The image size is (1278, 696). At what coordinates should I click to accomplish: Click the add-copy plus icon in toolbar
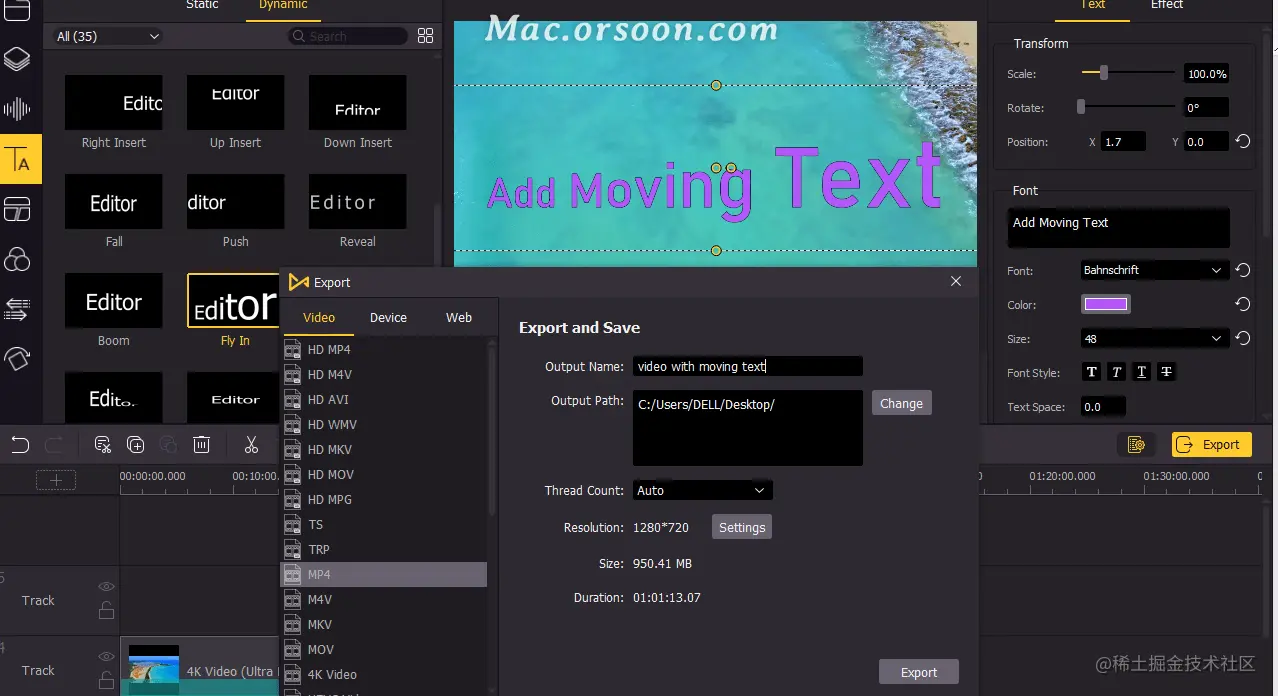point(136,445)
